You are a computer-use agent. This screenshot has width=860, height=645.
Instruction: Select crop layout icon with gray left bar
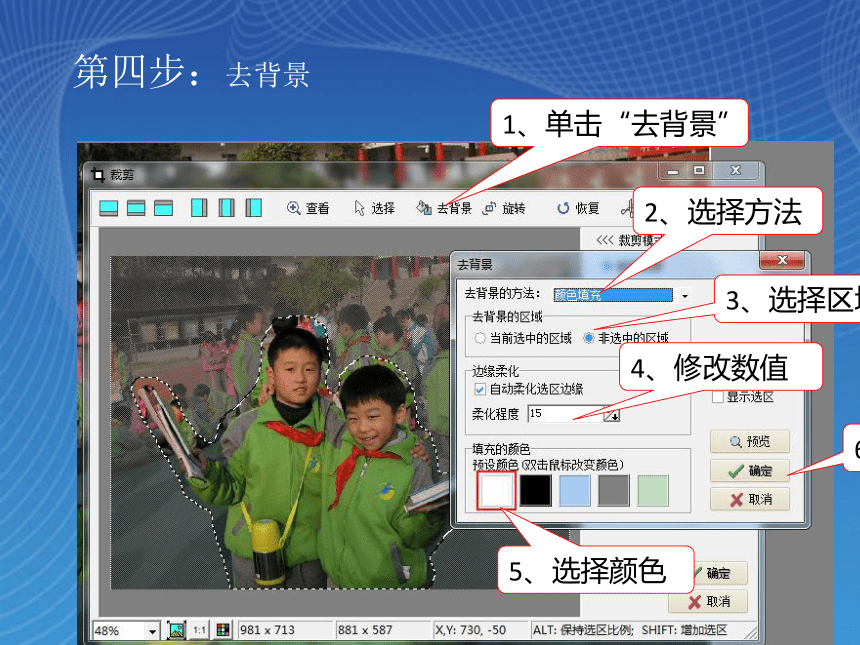[x=253, y=208]
